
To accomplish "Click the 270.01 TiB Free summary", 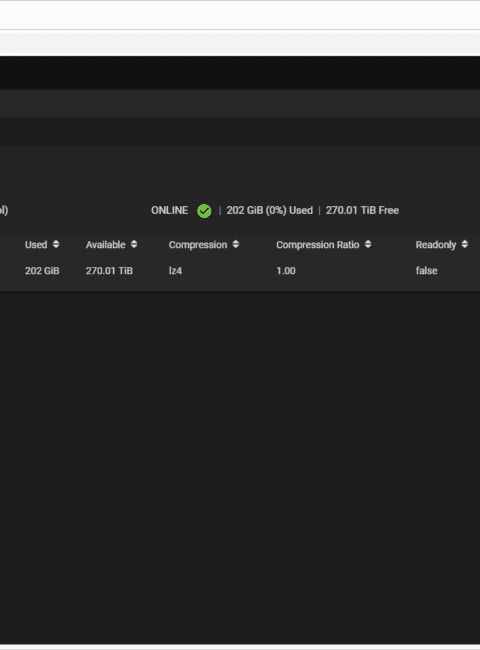I will pyautogui.click(x=362, y=211).
